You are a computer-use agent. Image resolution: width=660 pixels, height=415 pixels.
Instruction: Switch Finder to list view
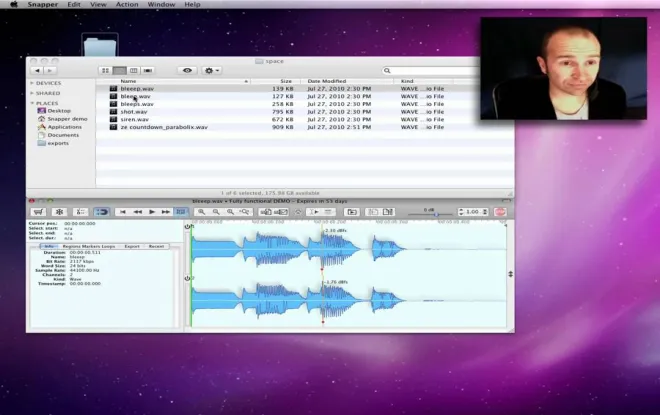pyautogui.click(x=120, y=70)
